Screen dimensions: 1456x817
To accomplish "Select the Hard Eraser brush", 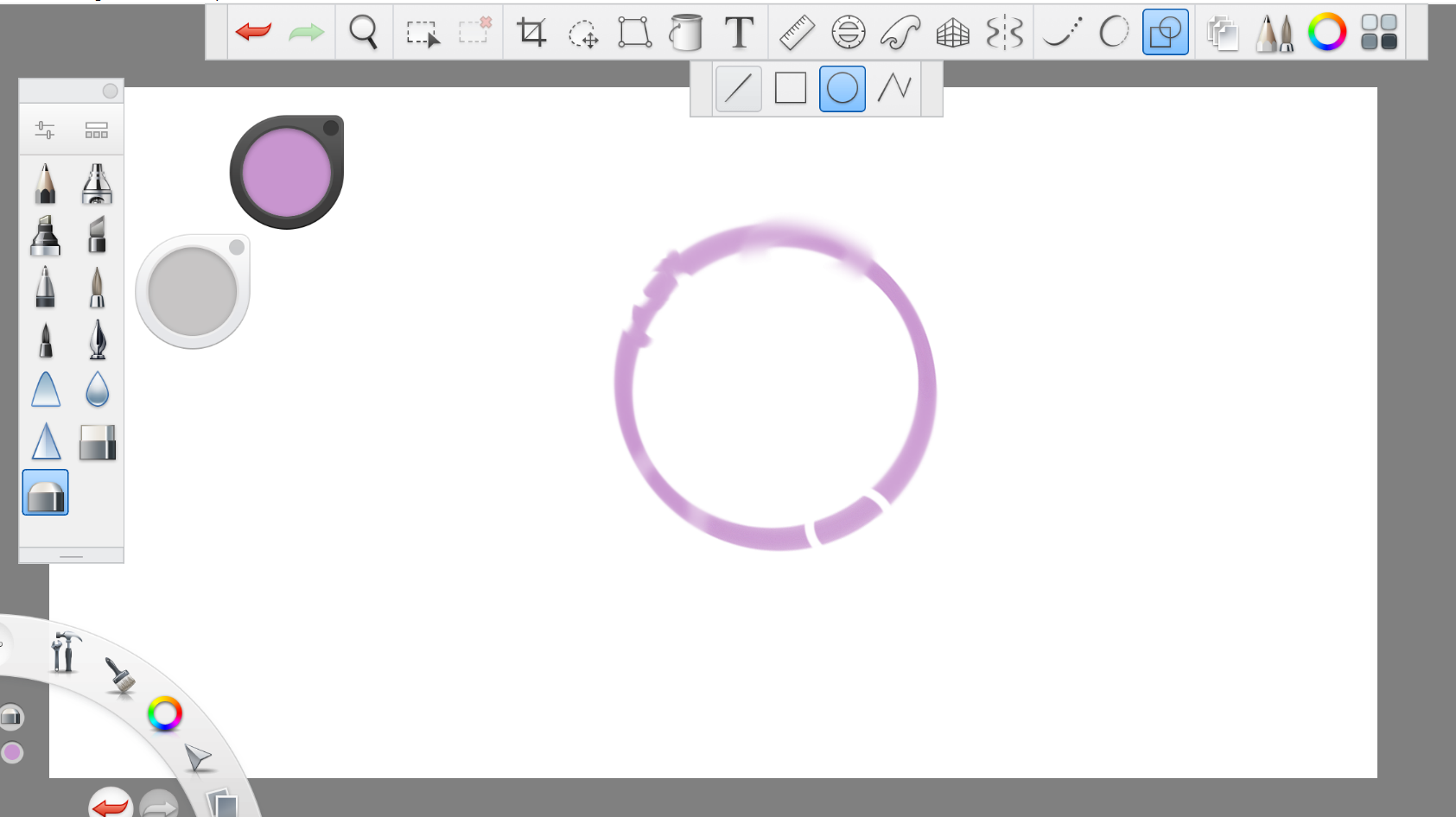I will [x=97, y=442].
